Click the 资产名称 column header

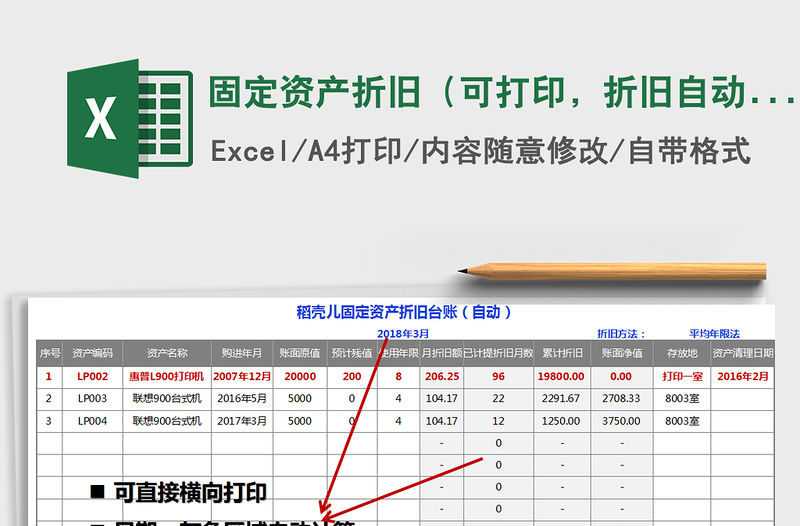[167, 353]
